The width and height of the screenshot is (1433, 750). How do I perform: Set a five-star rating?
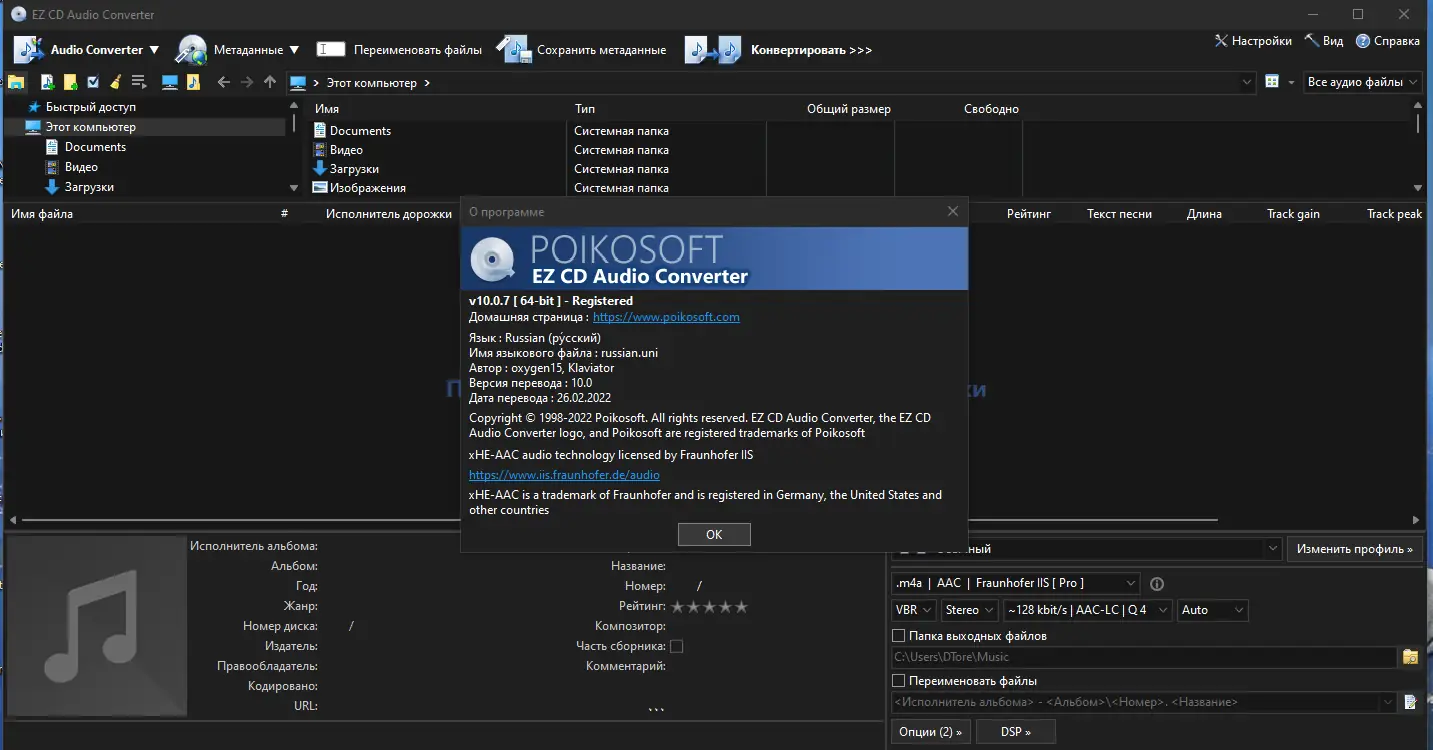[741, 606]
